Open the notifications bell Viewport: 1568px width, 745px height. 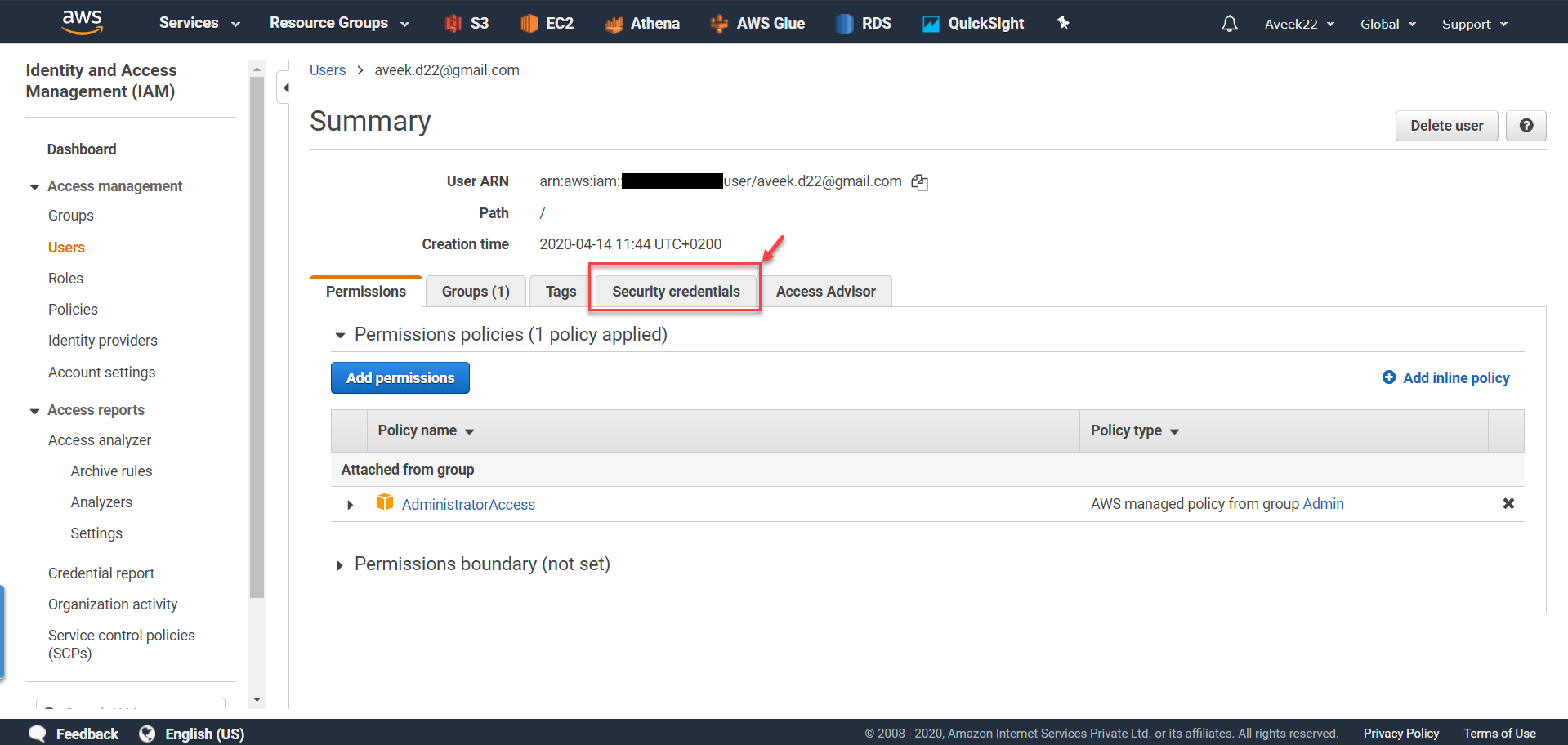[x=1229, y=24]
